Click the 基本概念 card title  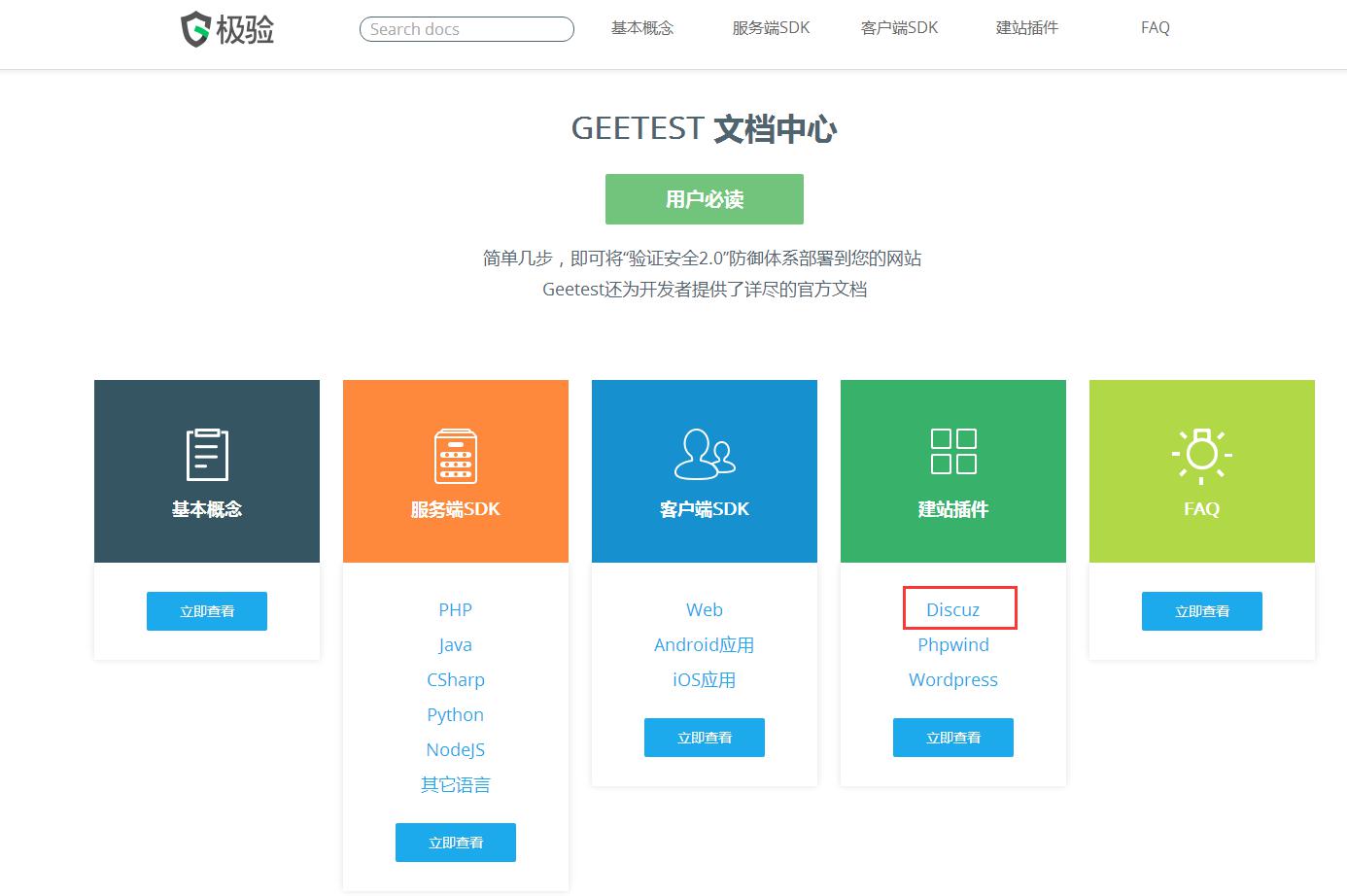[x=207, y=509]
